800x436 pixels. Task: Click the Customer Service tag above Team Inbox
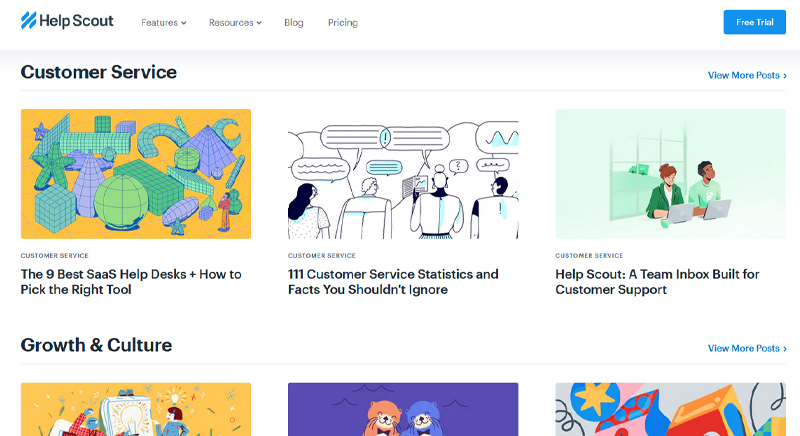[x=589, y=255]
